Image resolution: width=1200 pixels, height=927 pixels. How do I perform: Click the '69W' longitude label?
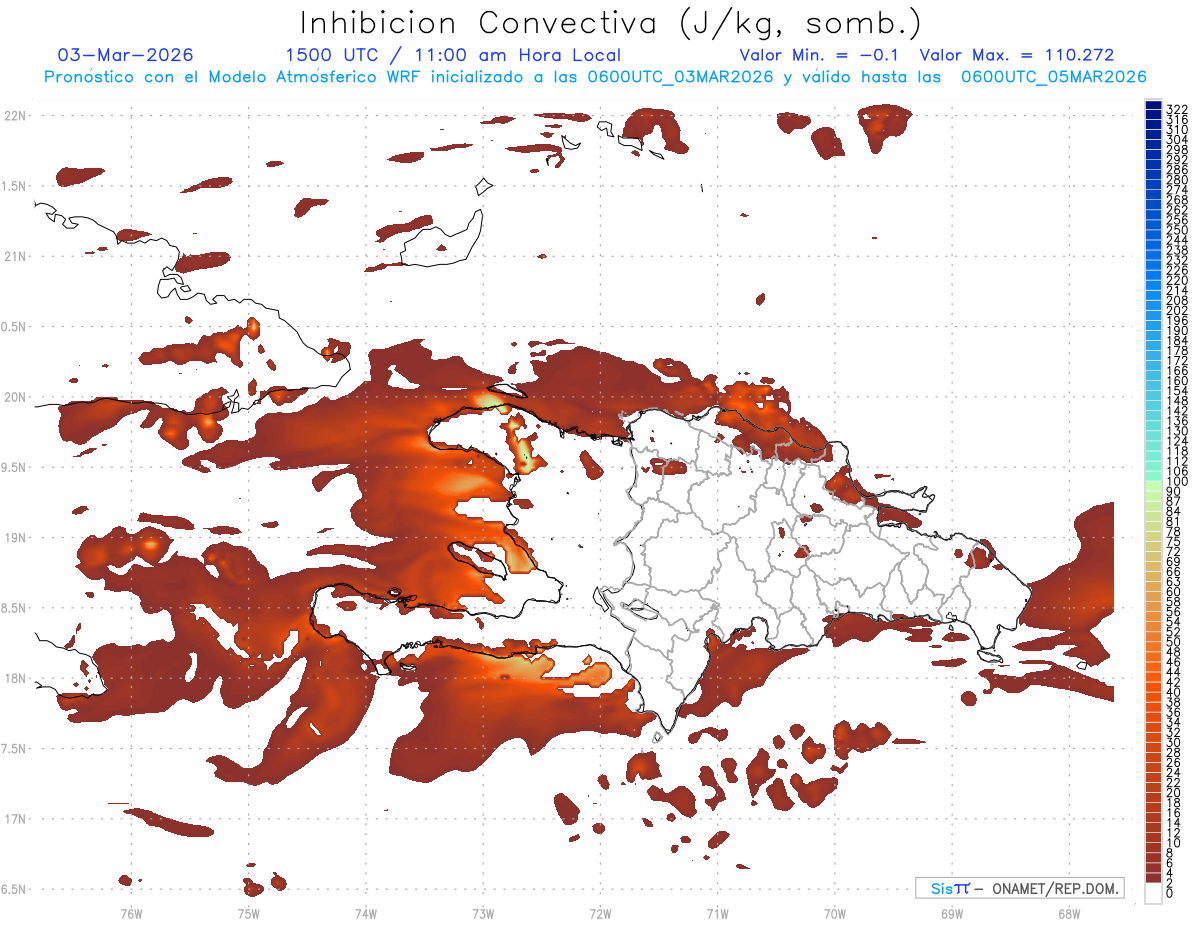tap(951, 913)
